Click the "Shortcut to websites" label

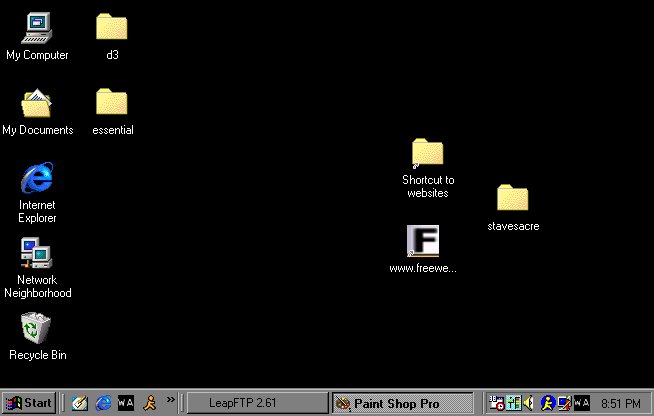coord(428,187)
